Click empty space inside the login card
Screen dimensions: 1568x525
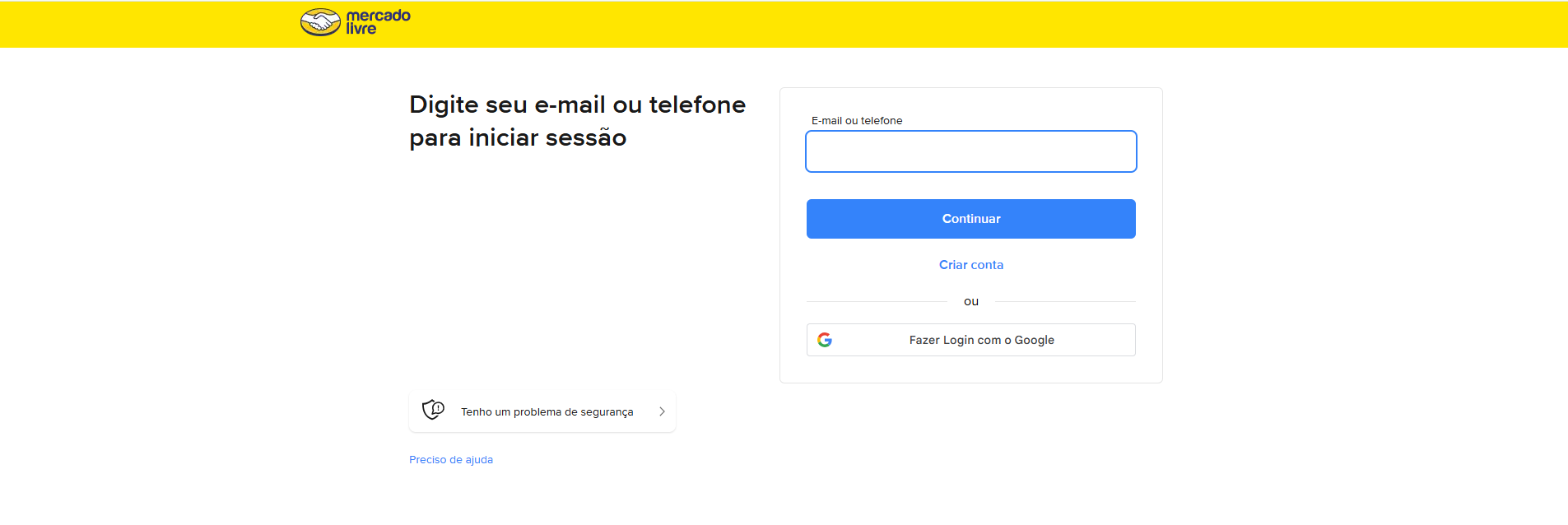click(971, 369)
